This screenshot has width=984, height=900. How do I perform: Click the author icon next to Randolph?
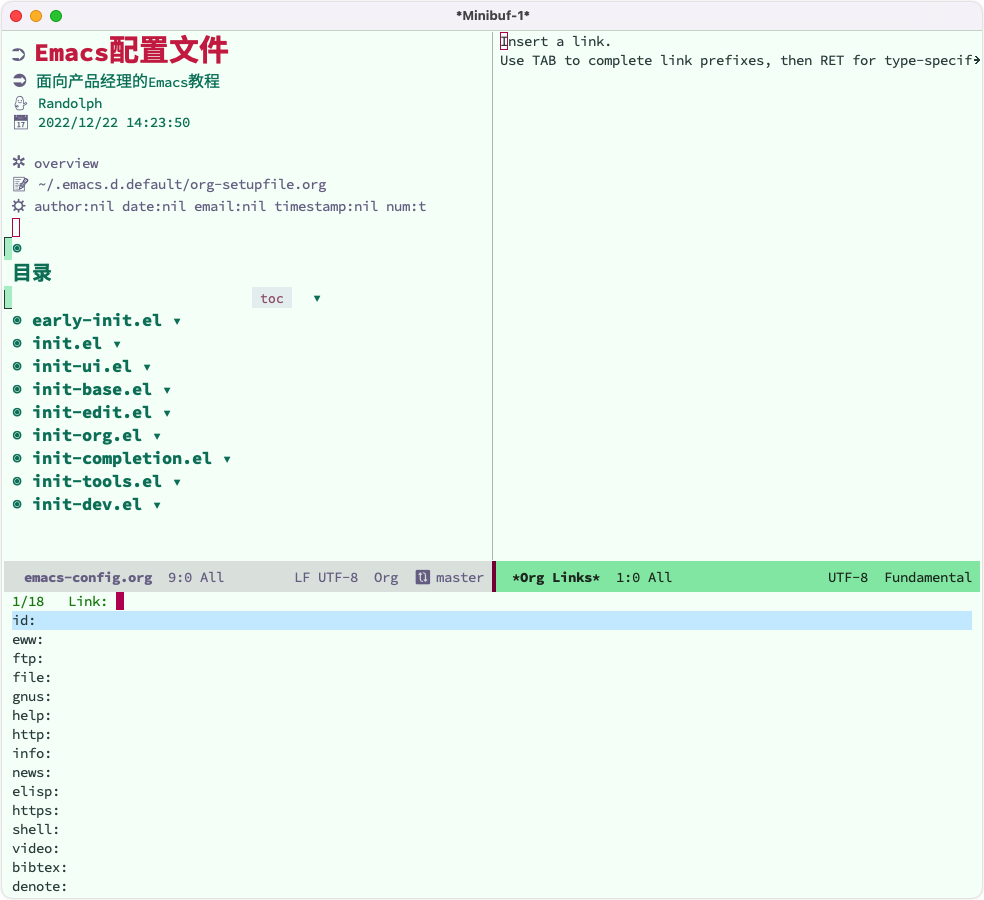click(20, 103)
